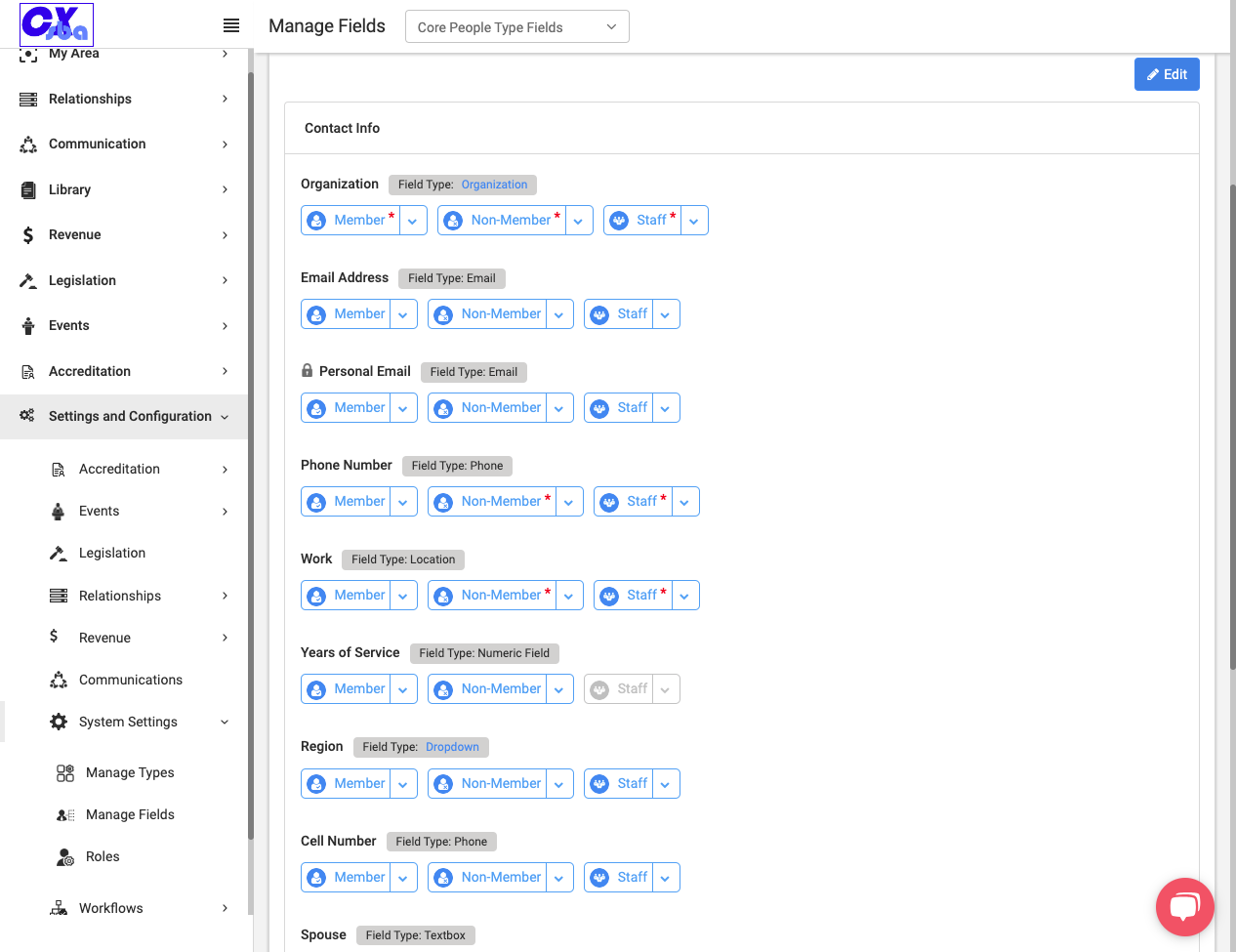This screenshot has width=1236, height=952.
Task: Click the main page vertical scrollbar
Action: [1233, 427]
